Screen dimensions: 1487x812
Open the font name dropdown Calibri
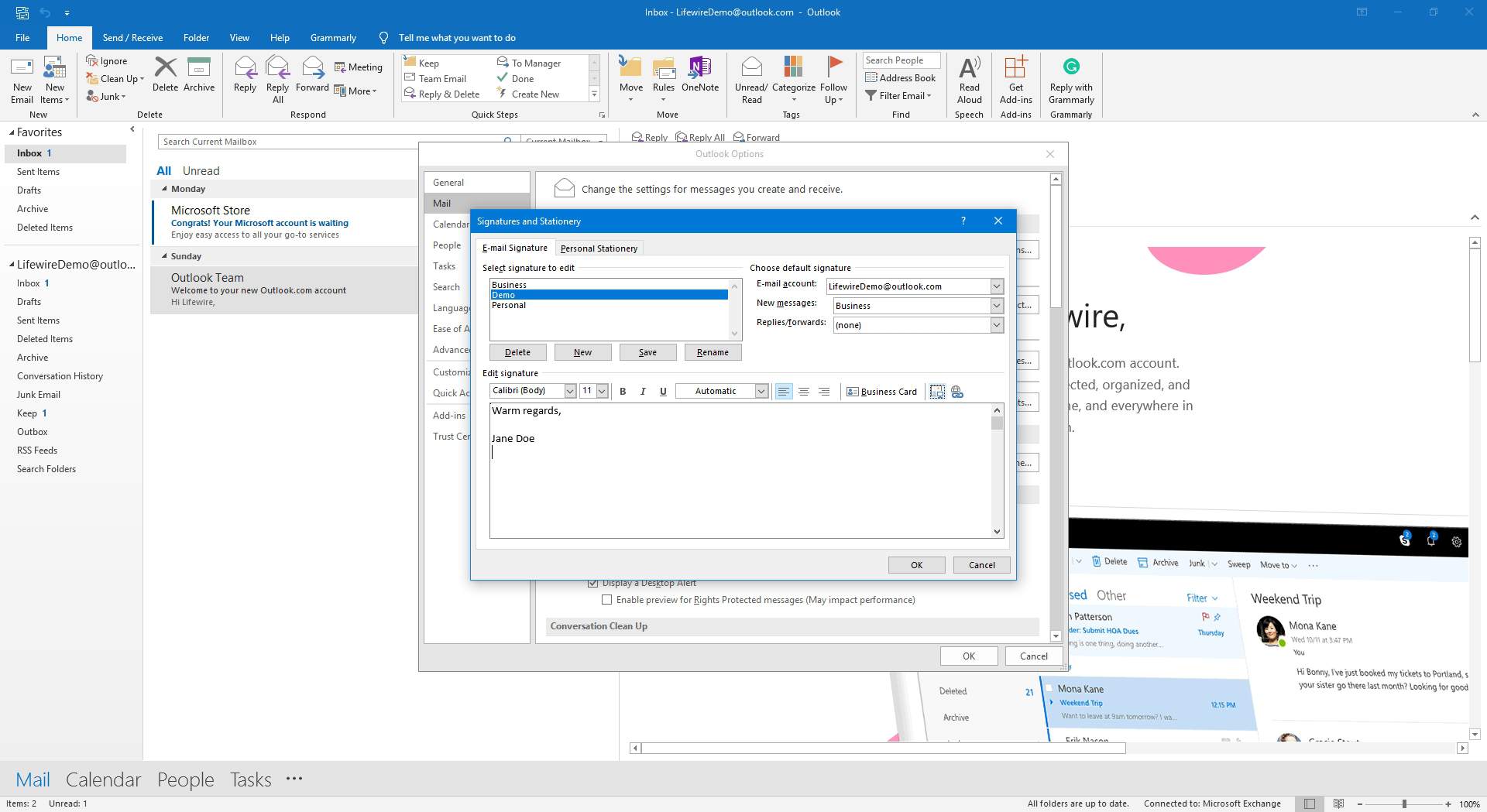point(570,391)
